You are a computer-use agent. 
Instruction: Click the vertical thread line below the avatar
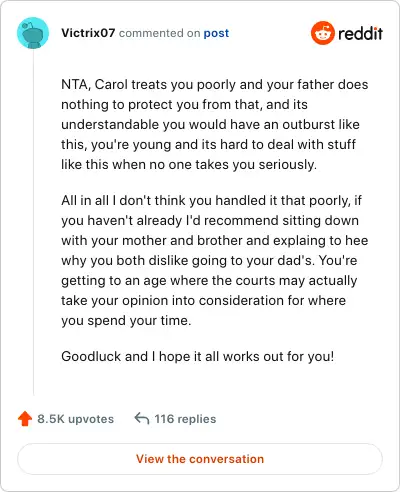[33, 223]
